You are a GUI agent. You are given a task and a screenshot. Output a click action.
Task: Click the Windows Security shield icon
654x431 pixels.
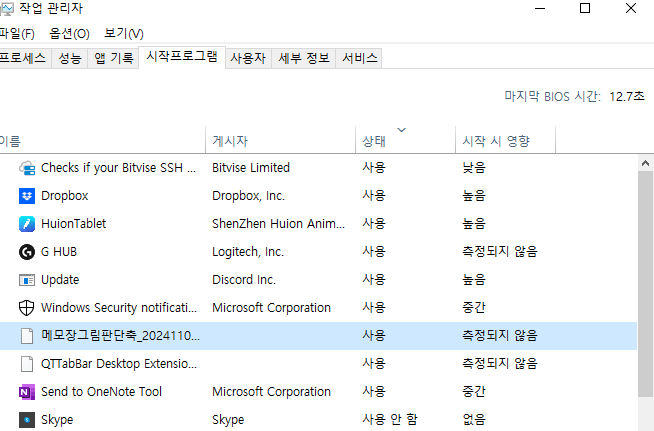point(27,307)
